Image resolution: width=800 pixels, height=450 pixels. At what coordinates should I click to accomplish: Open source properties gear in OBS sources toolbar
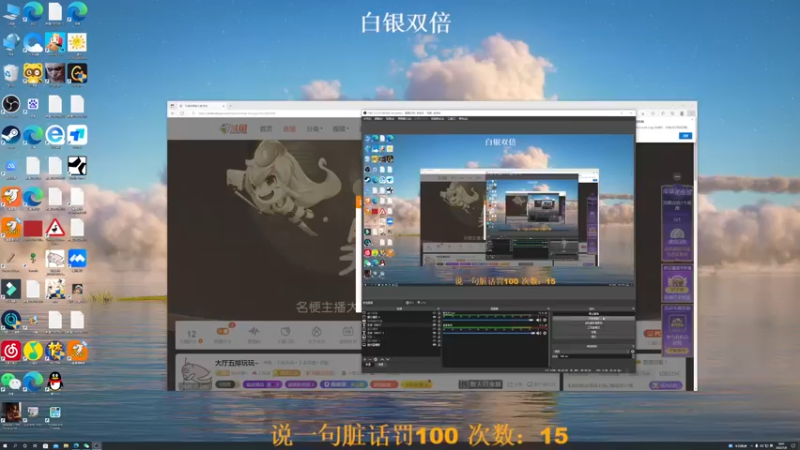point(376,359)
